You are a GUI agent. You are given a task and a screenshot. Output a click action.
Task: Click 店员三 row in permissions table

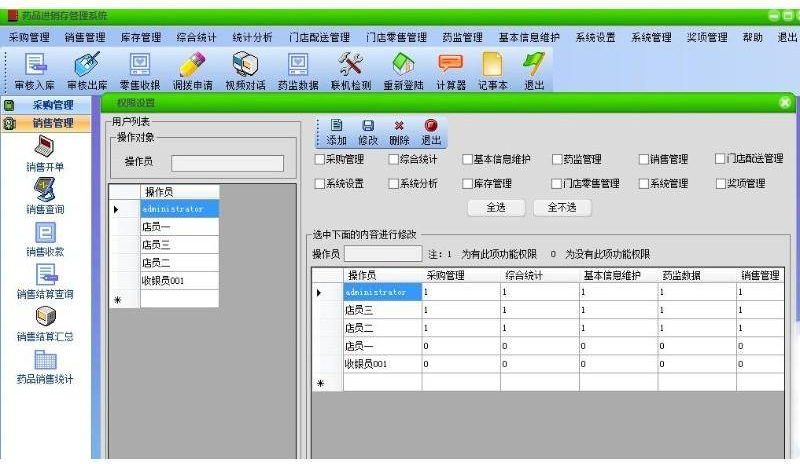click(x=548, y=310)
